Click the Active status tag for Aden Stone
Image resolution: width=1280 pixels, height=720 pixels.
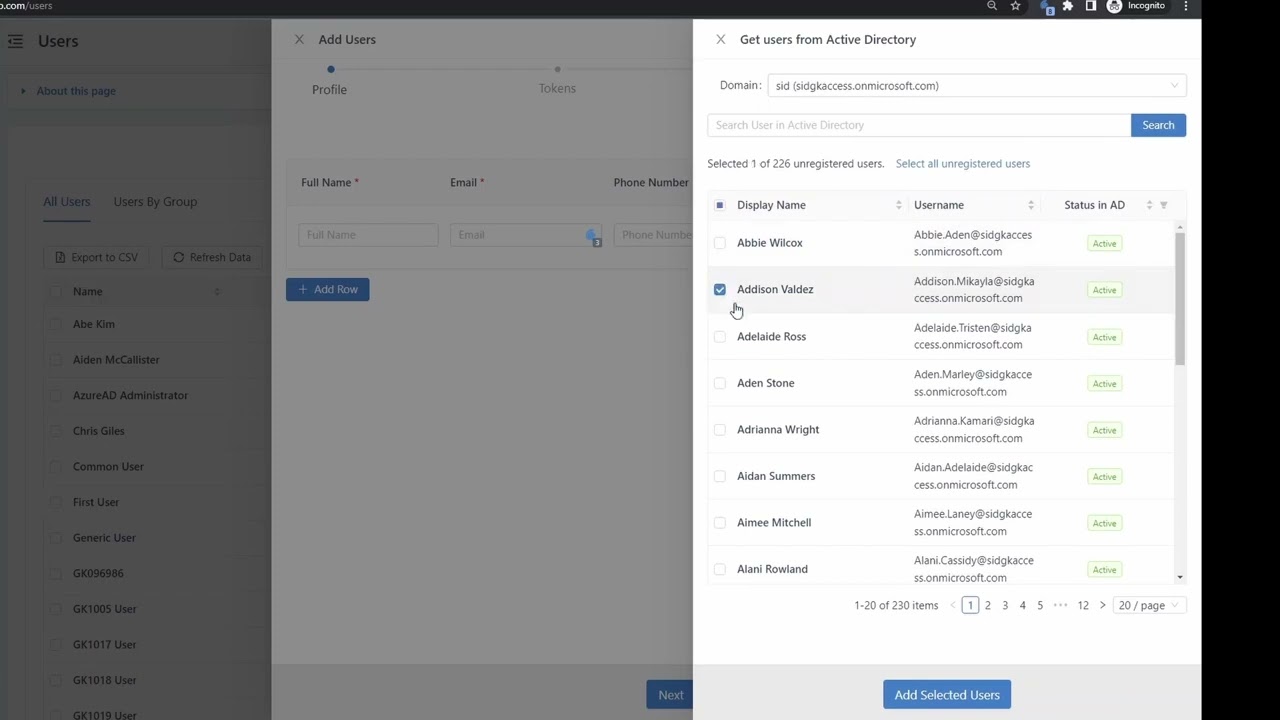[1104, 384]
